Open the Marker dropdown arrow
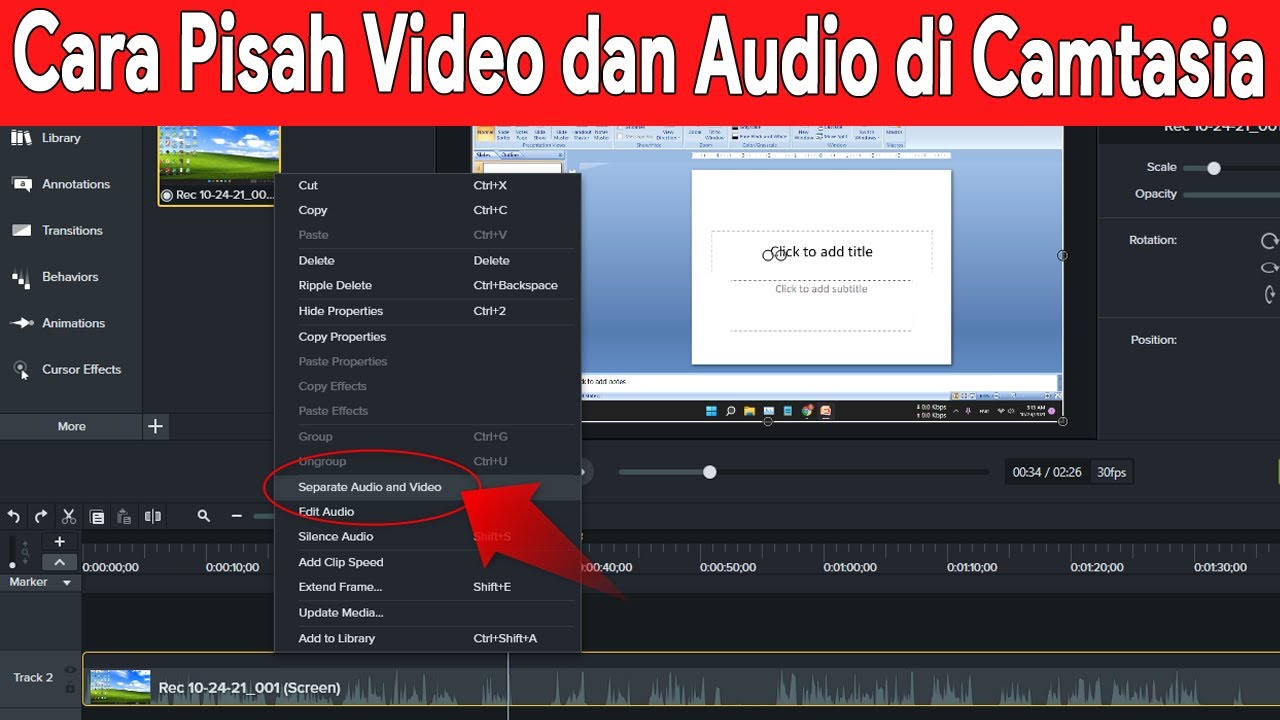Viewport: 1280px width, 720px height. [67, 582]
